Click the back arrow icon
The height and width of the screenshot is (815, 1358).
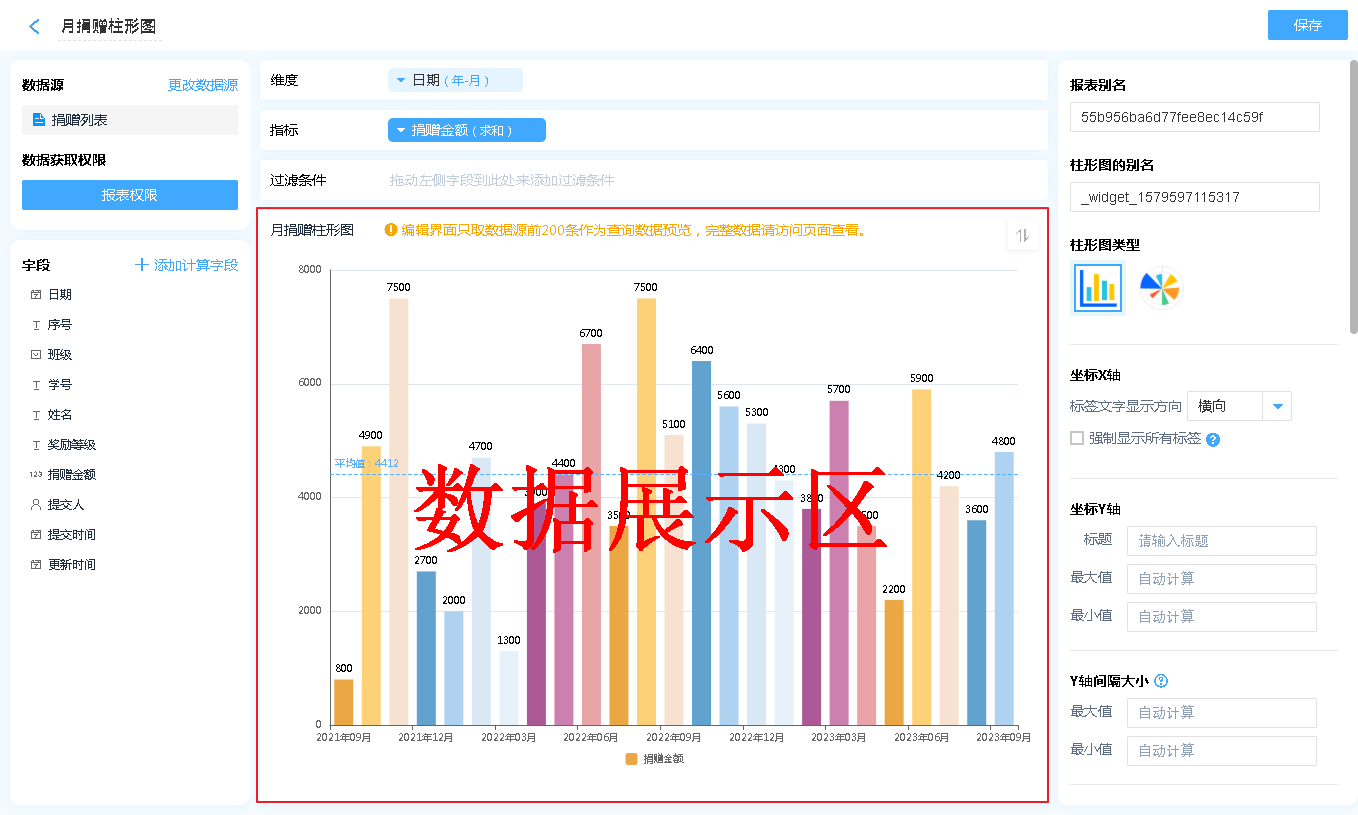click(x=35, y=27)
